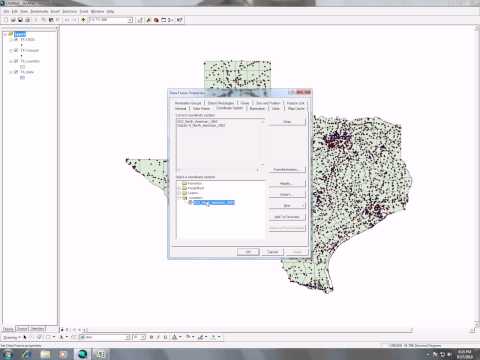Open the New coordinate system button
The width and height of the screenshot is (480, 360).
click(287, 206)
